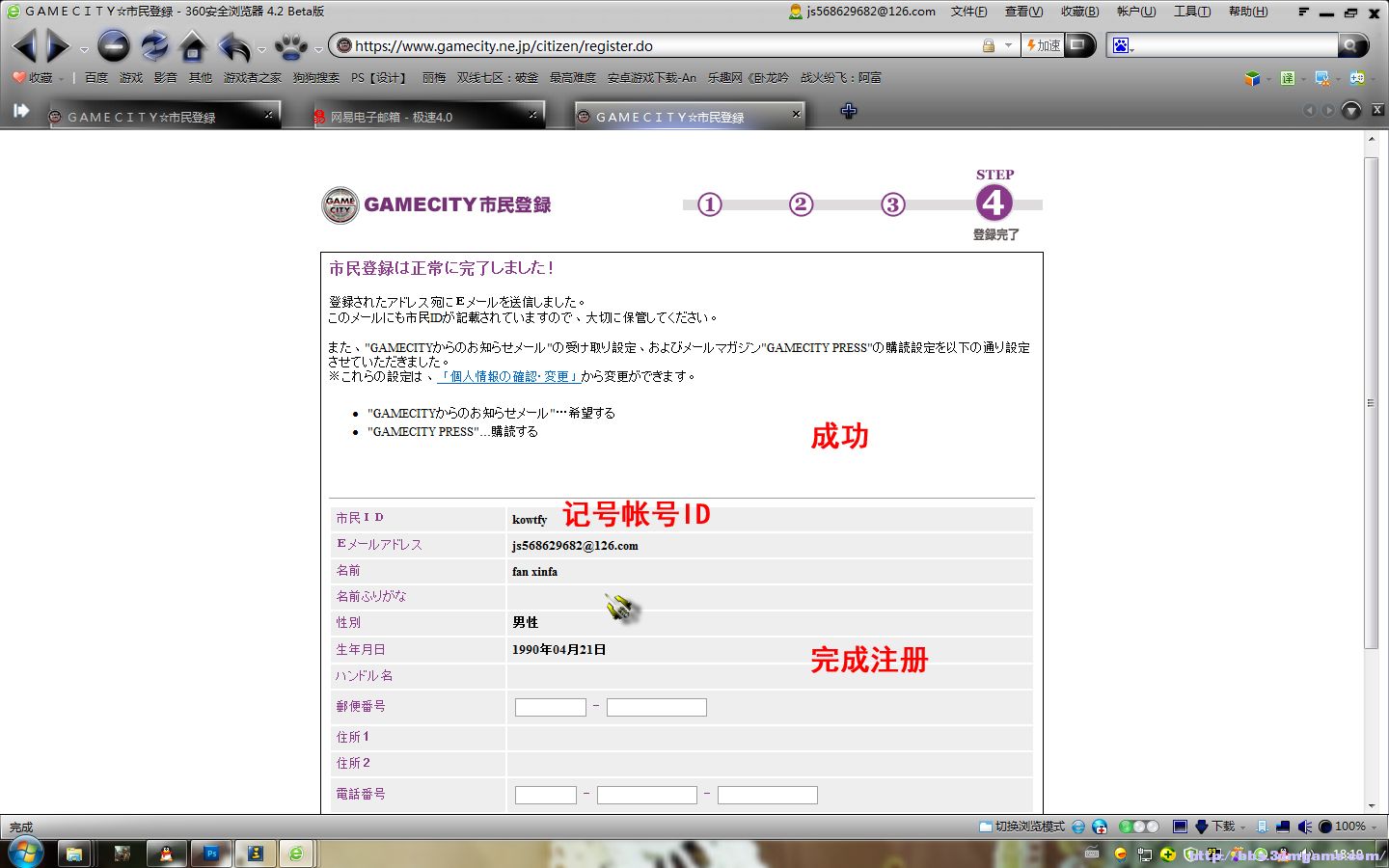Open the 游戏者之家 bookmark

252,78
